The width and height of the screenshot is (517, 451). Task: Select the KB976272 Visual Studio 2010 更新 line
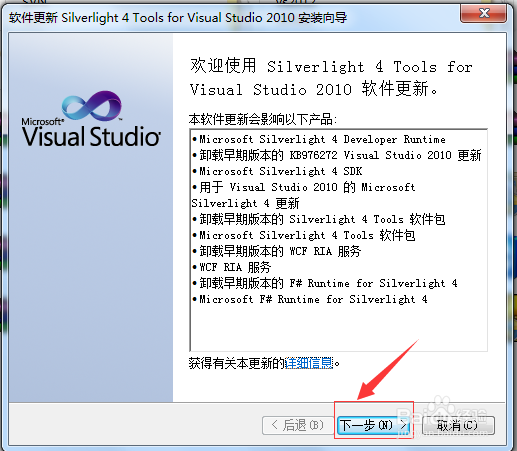coord(337,155)
